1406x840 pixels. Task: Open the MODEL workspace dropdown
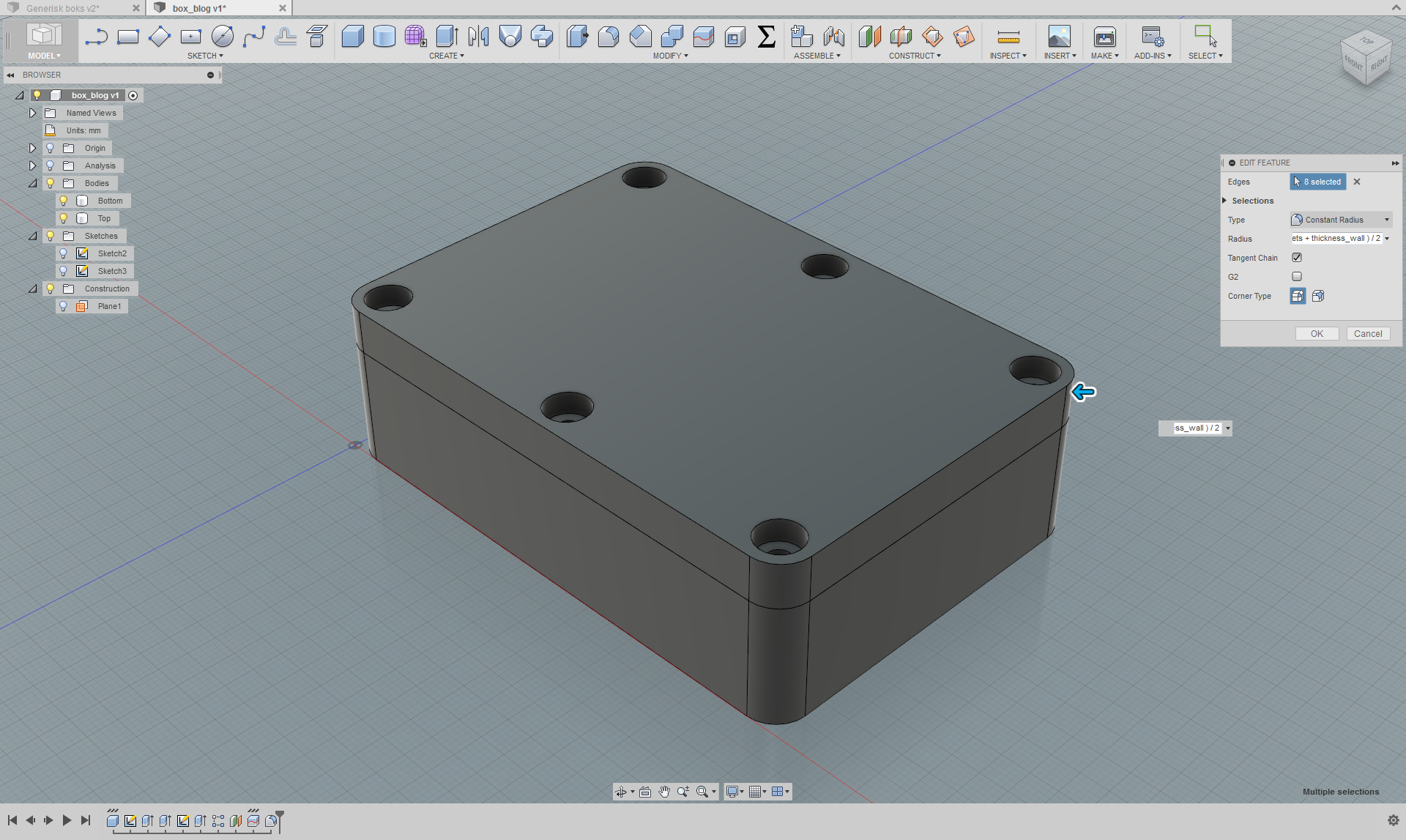pos(44,56)
